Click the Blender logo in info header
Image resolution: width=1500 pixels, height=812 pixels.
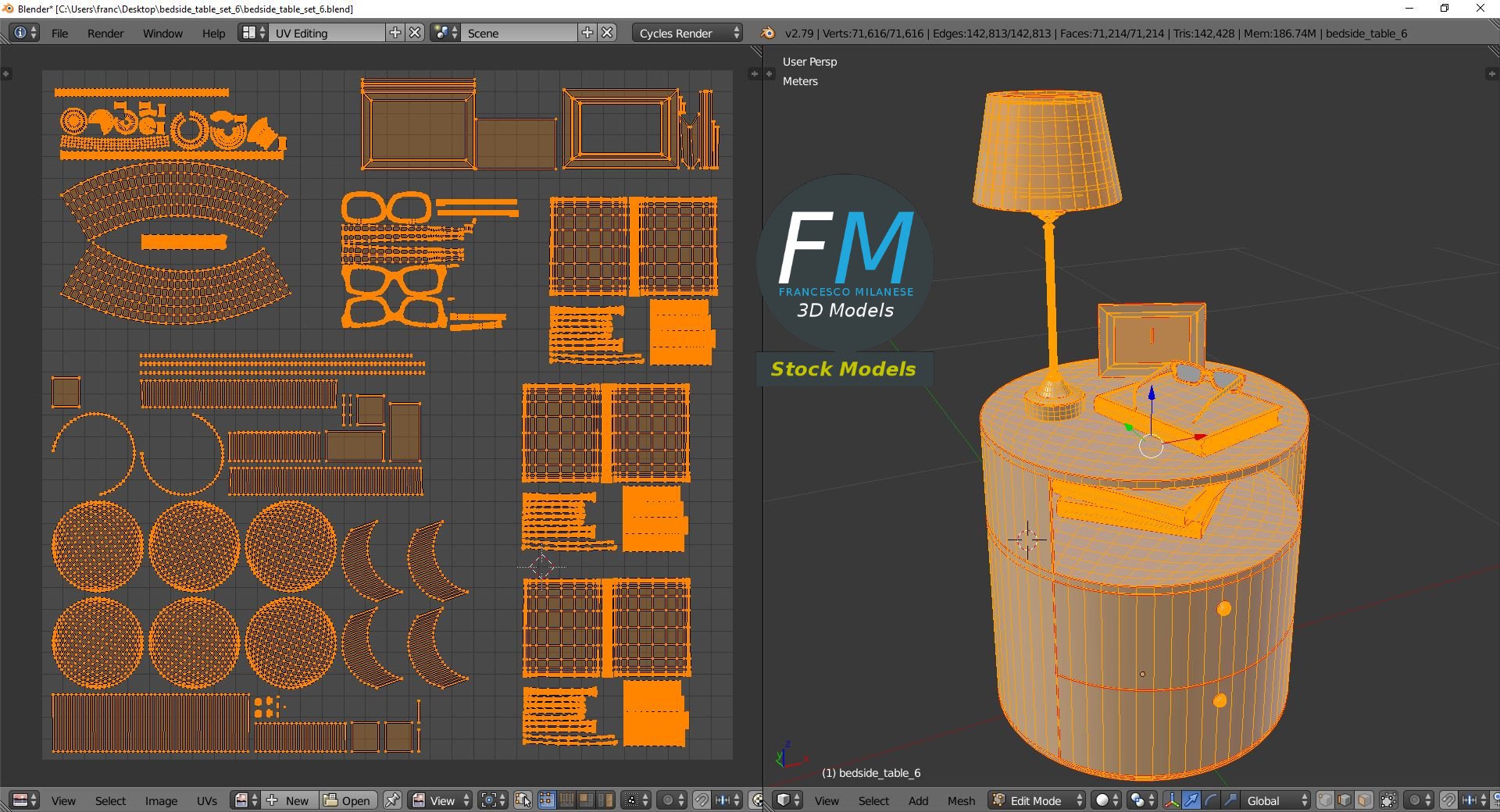click(x=768, y=33)
